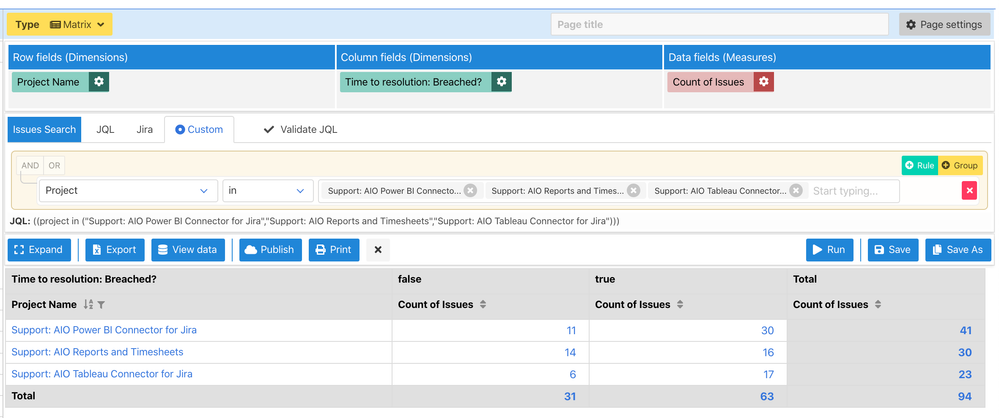Viewport: 999px width, 418px height.
Task: Click value 16 in Reports and Timesheets row
Action: pos(768,352)
